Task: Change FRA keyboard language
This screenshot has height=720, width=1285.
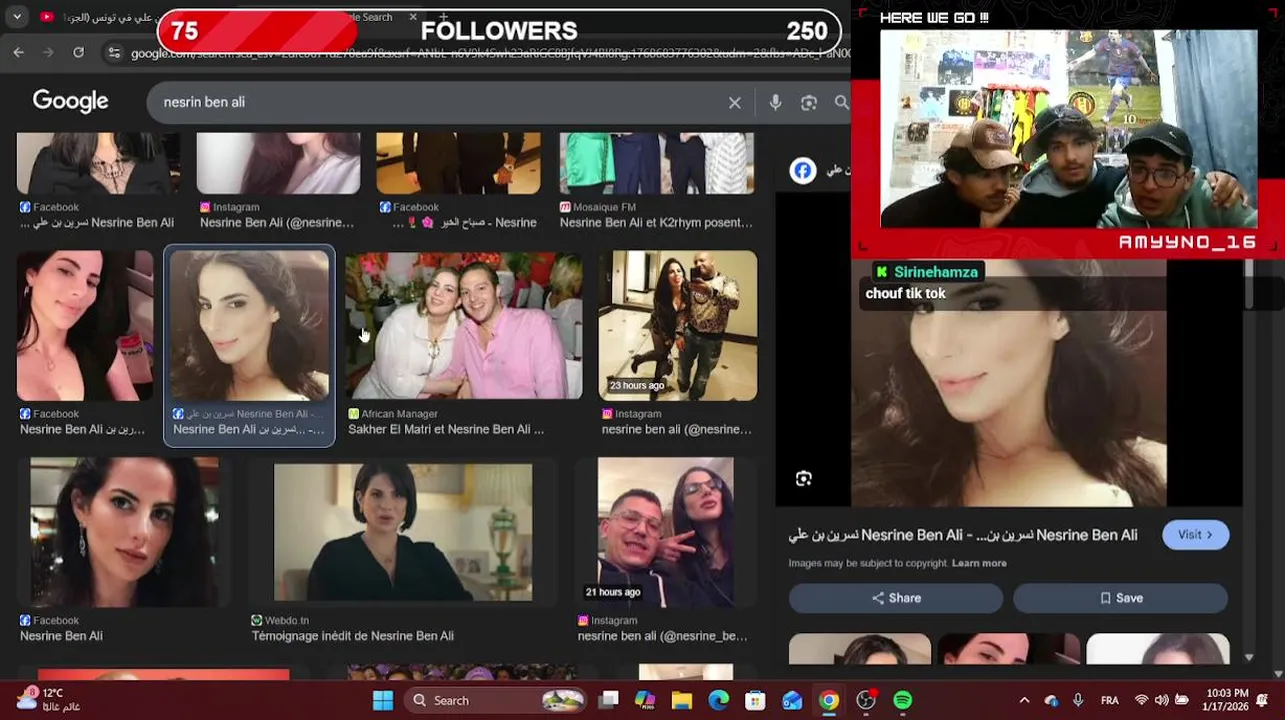Action: 1110,700
